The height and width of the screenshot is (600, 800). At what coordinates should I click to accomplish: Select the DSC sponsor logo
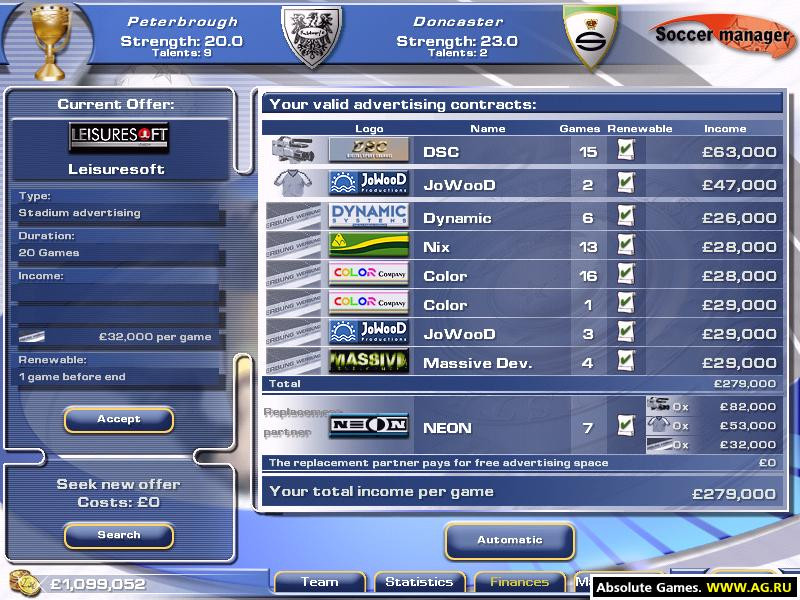point(368,149)
